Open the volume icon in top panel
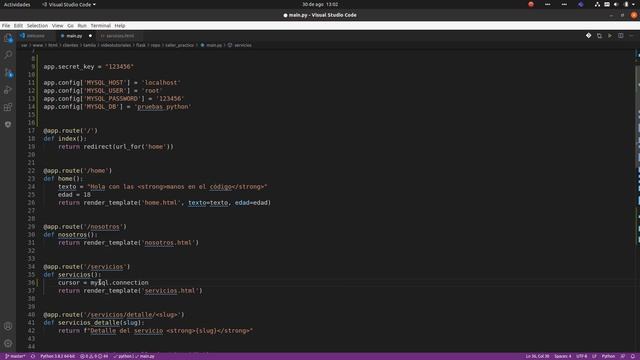The image size is (640, 360). 616,4
